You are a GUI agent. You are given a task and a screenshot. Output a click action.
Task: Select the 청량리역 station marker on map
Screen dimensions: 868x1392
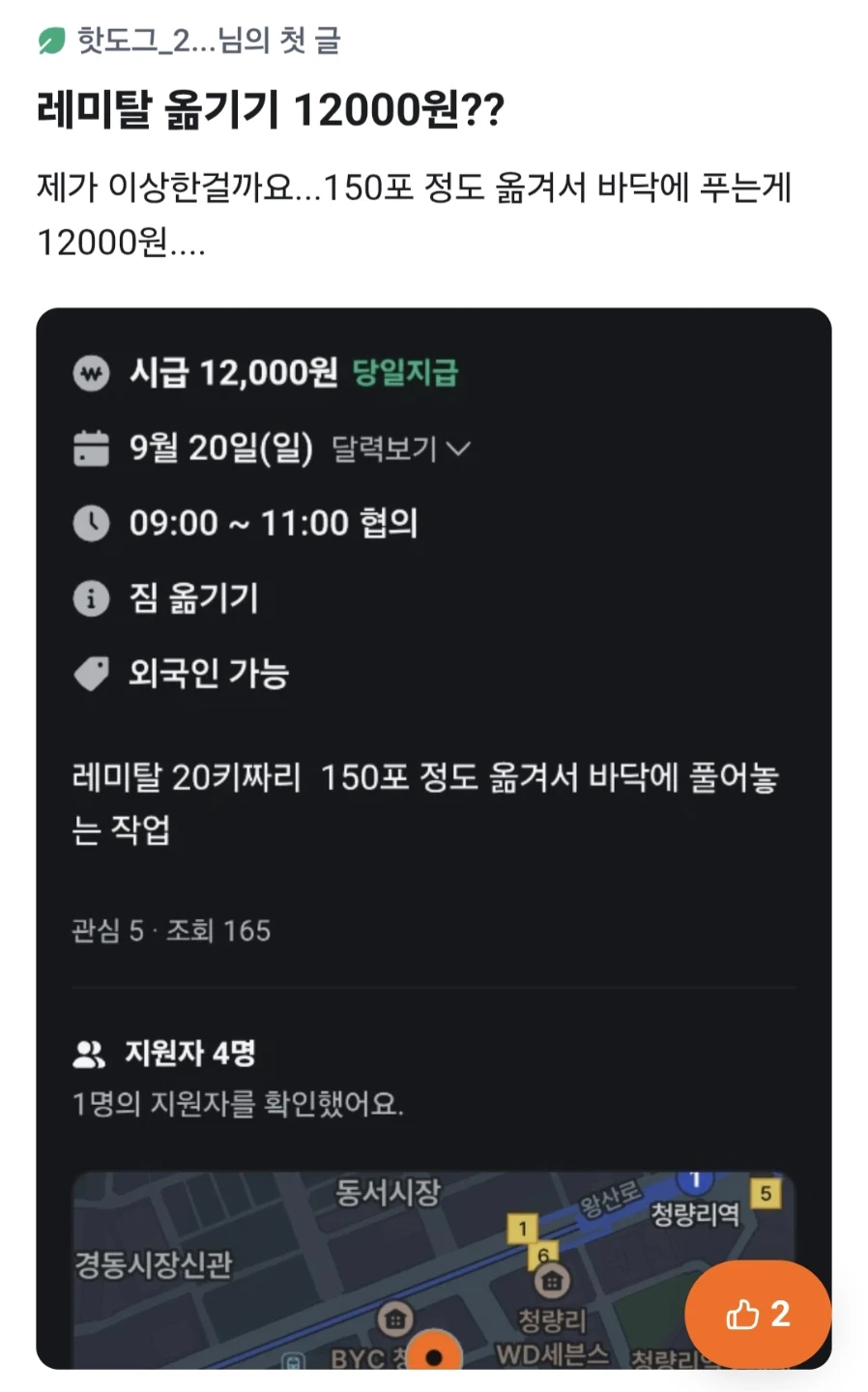click(694, 1214)
